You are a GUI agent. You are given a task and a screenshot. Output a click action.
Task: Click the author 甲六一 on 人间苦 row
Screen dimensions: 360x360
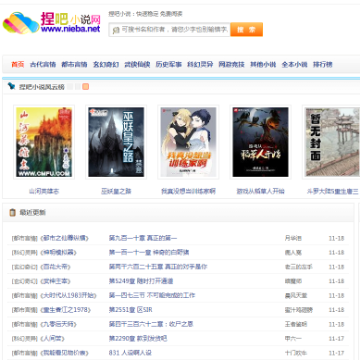point(293,339)
